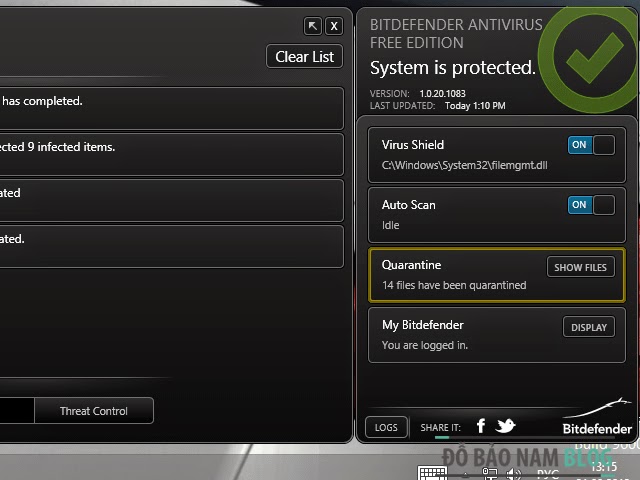Toggle the Auto Scan ON switch
640x480 pixels.
pos(591,205)
